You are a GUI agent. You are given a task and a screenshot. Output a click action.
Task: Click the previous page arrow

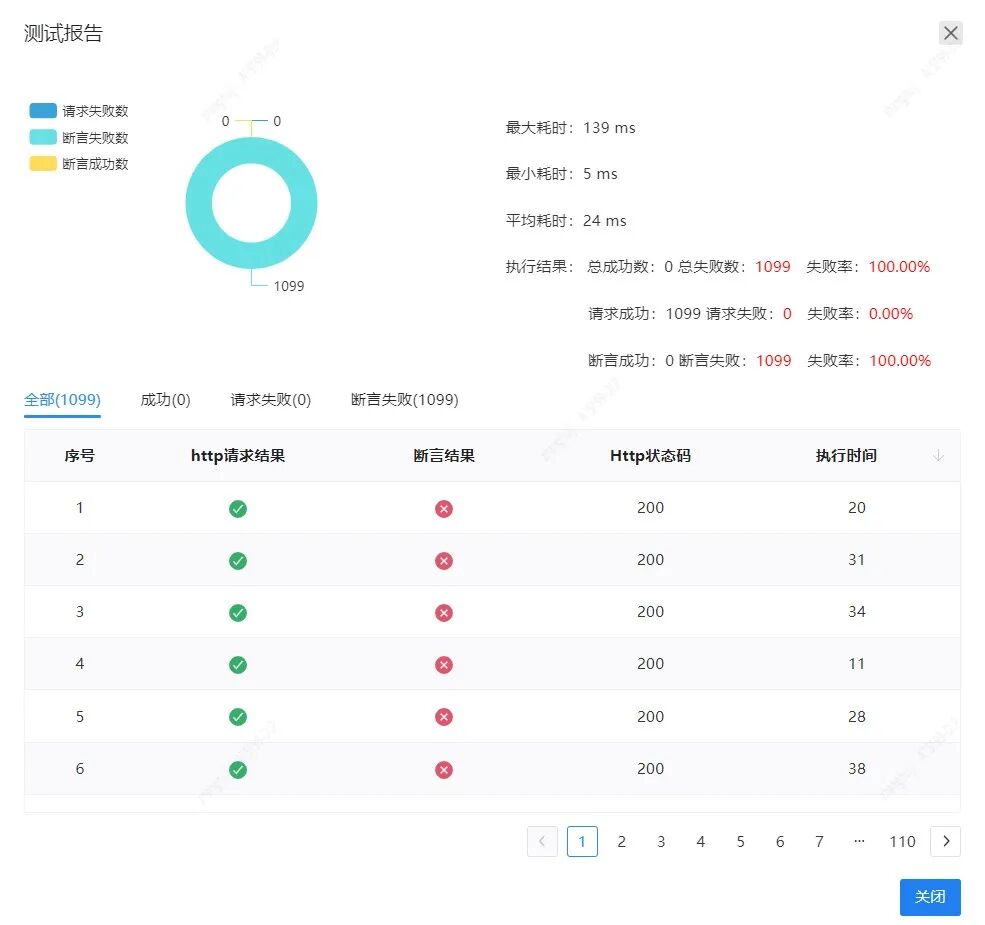(x=542, y=841)
